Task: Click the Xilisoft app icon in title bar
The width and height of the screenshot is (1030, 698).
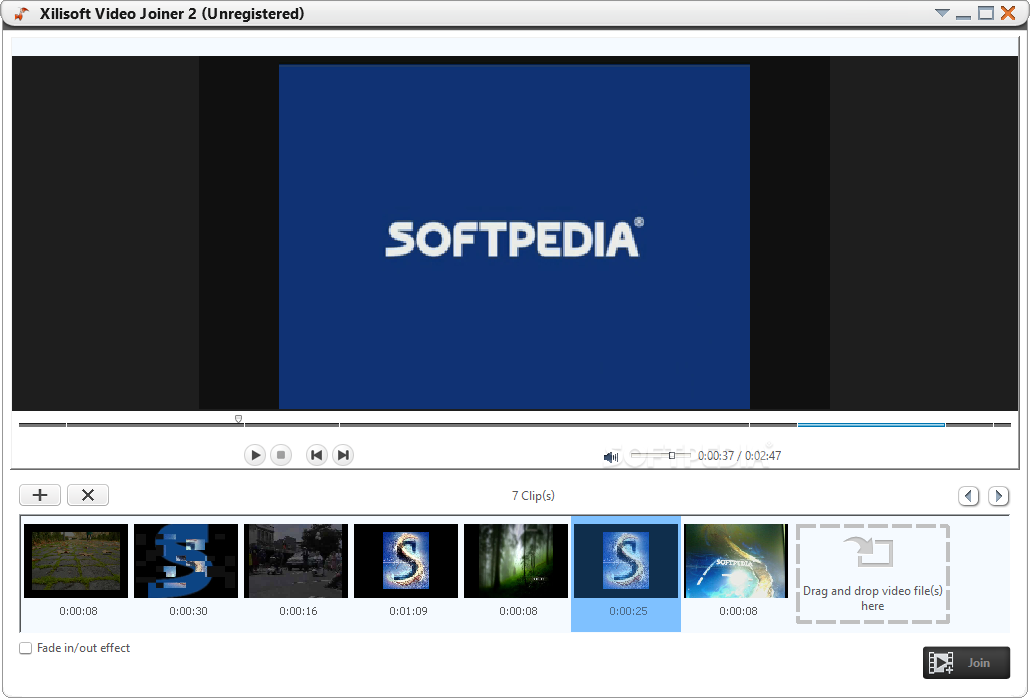Action: coord(22,14)
